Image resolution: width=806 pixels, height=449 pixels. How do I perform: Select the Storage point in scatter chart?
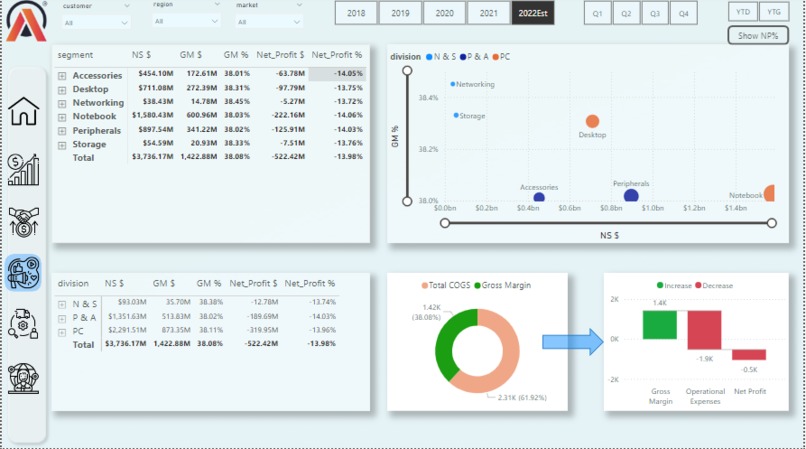456,116
